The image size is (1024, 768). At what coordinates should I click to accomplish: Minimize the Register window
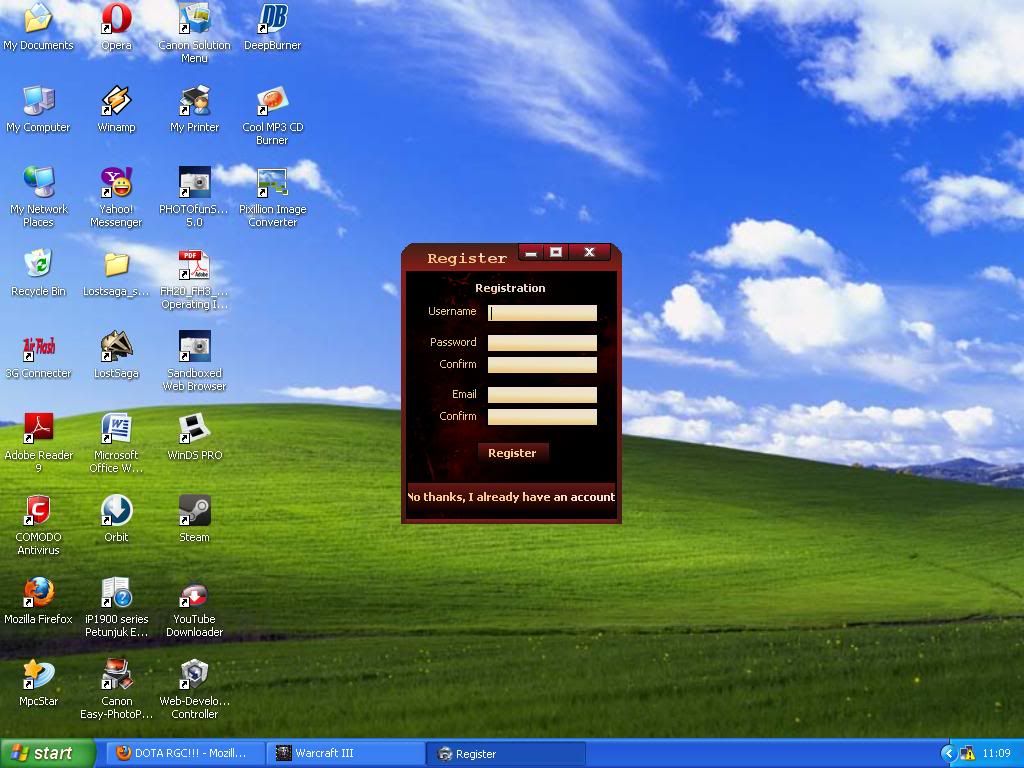tap(531, 253)
